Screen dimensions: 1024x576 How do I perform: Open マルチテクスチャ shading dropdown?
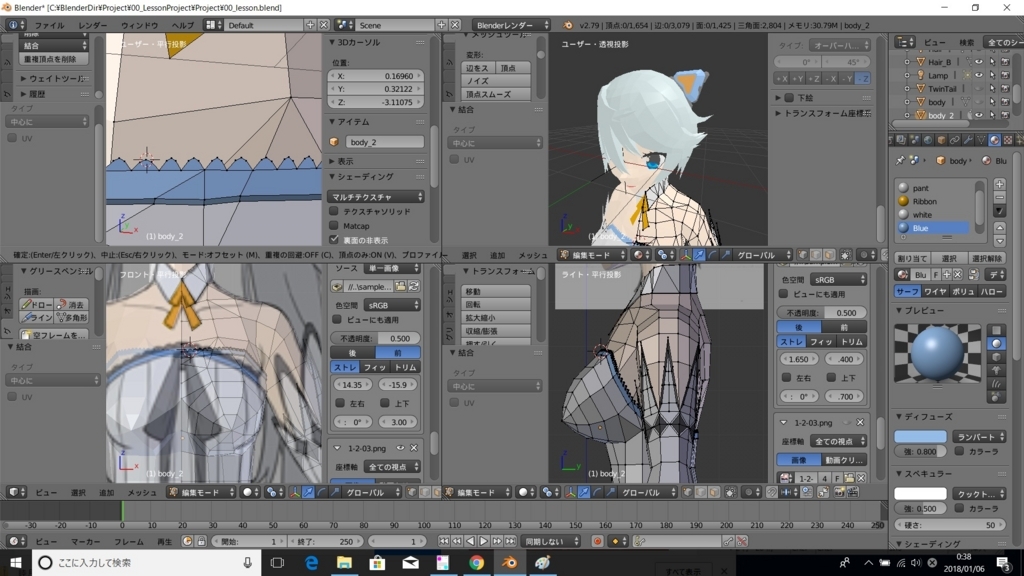[x=376, y=197]
